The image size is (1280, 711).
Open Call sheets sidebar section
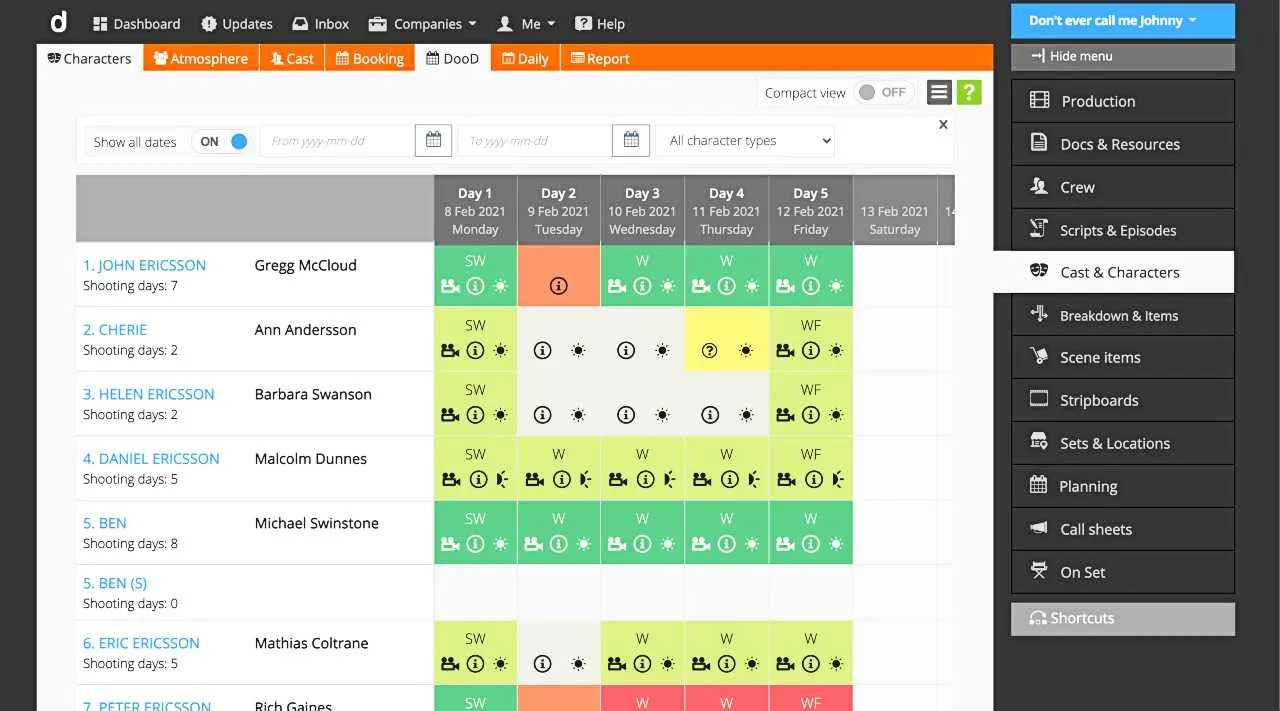click(x=1123, y=529)
